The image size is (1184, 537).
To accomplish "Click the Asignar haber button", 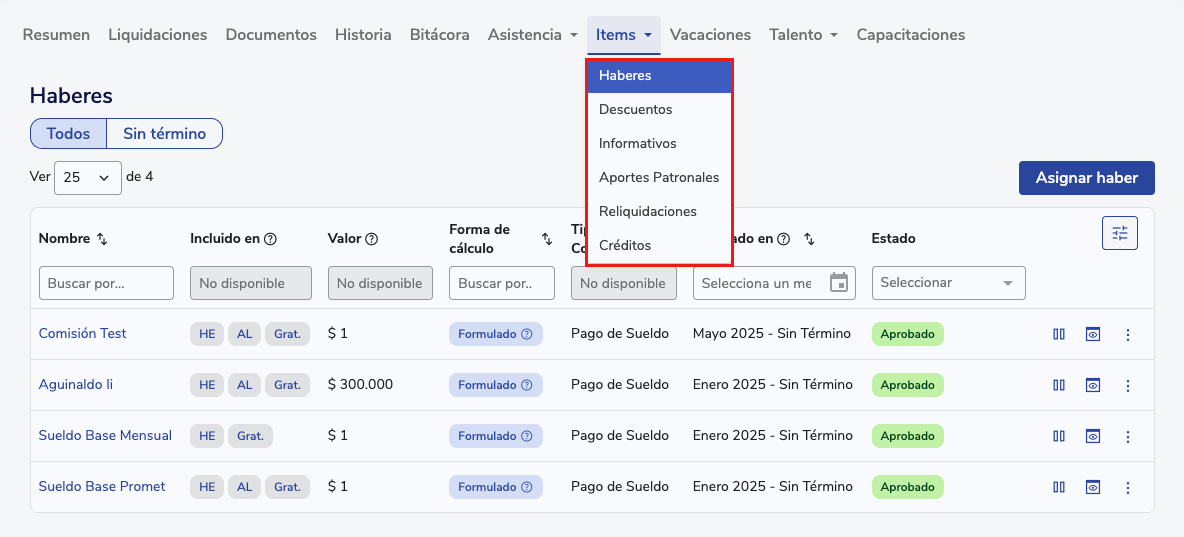I will click(1086, 178).
